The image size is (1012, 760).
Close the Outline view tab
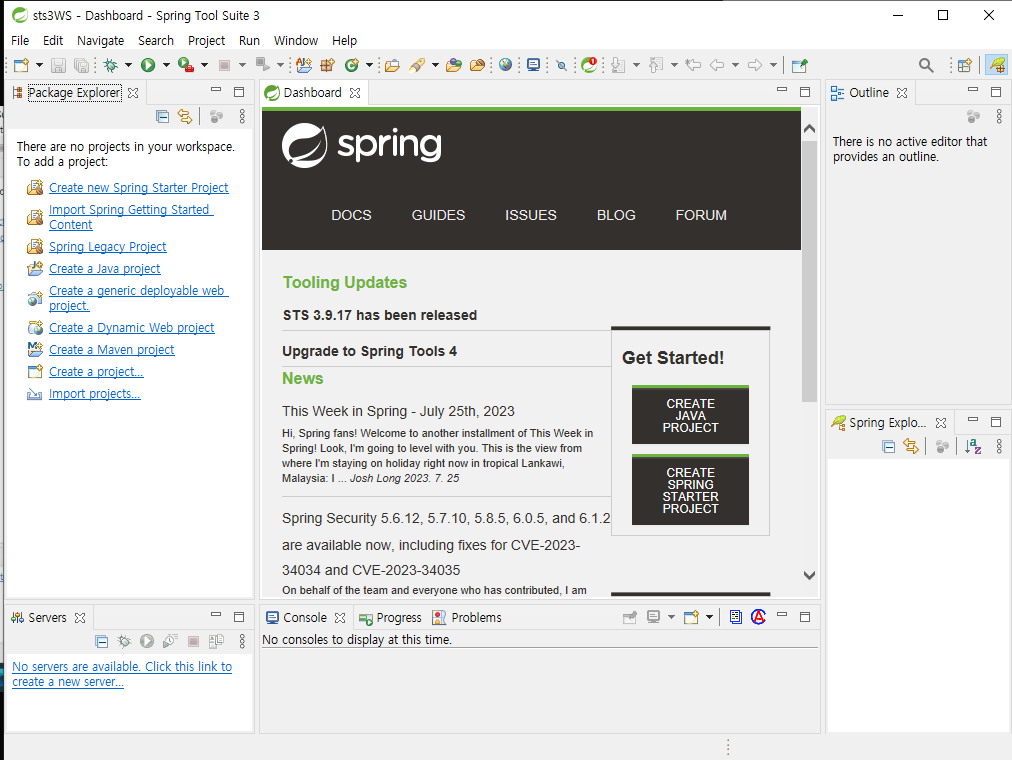tap(902, 93)
